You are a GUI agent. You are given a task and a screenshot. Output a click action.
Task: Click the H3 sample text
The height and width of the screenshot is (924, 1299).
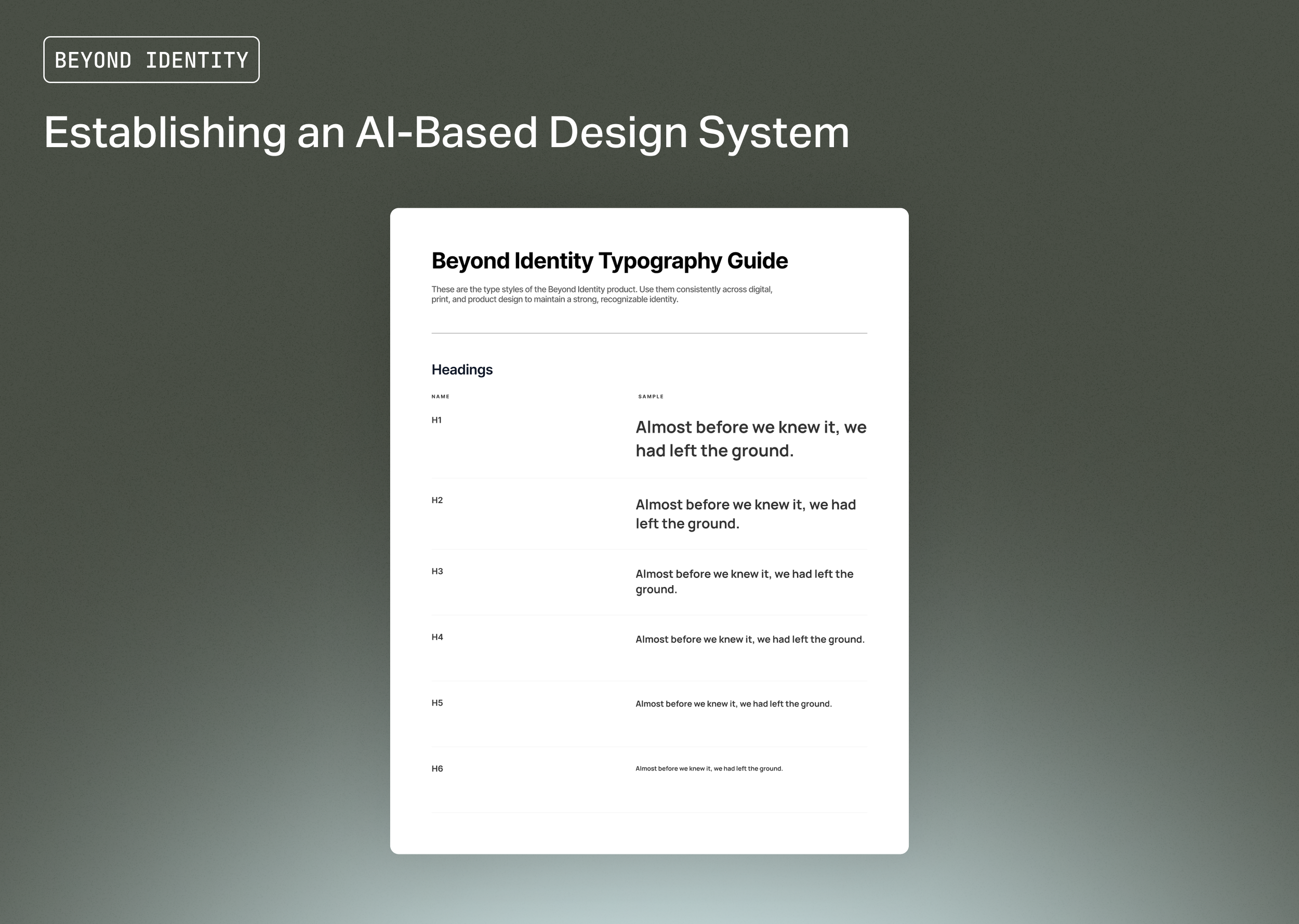click(x=744, y=581)
